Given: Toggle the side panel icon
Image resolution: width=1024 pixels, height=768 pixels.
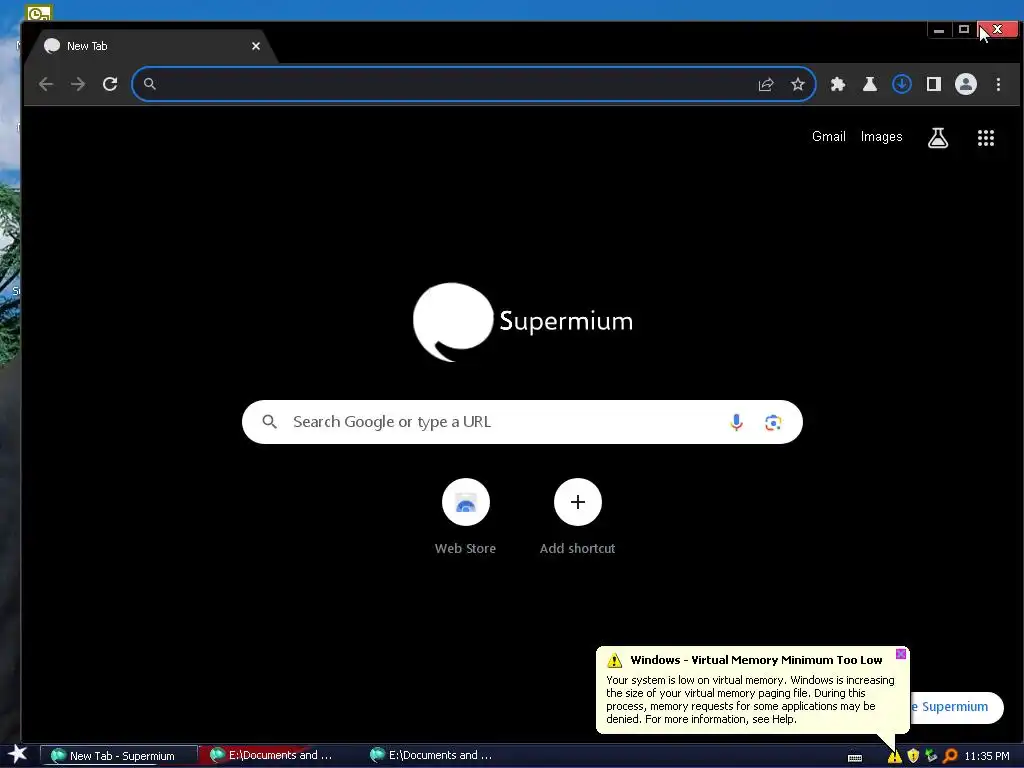Looking at the screenshot, I should coord(934,84).
